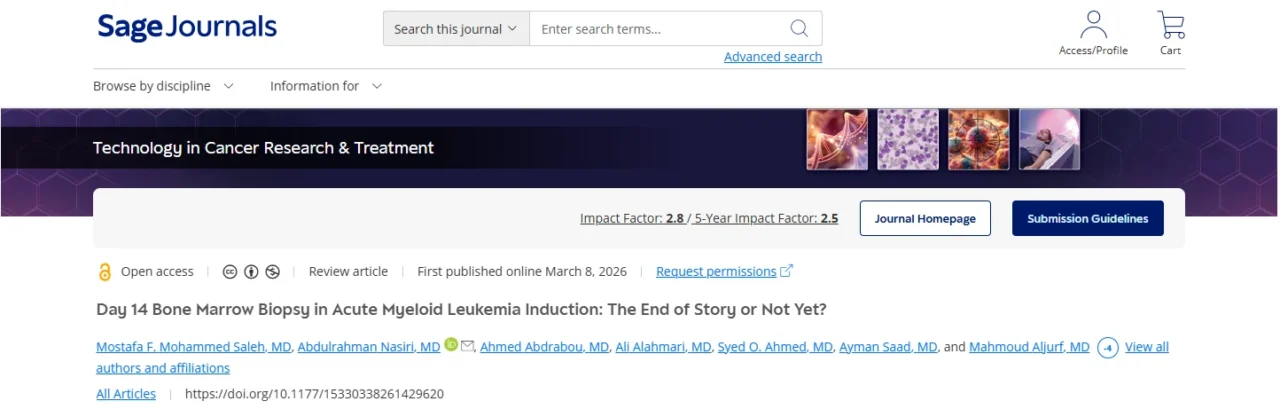Click the 'Enter search terms' input field
Screen dimensions: 1280x409
pyautogui.click(x=660, y=29)
